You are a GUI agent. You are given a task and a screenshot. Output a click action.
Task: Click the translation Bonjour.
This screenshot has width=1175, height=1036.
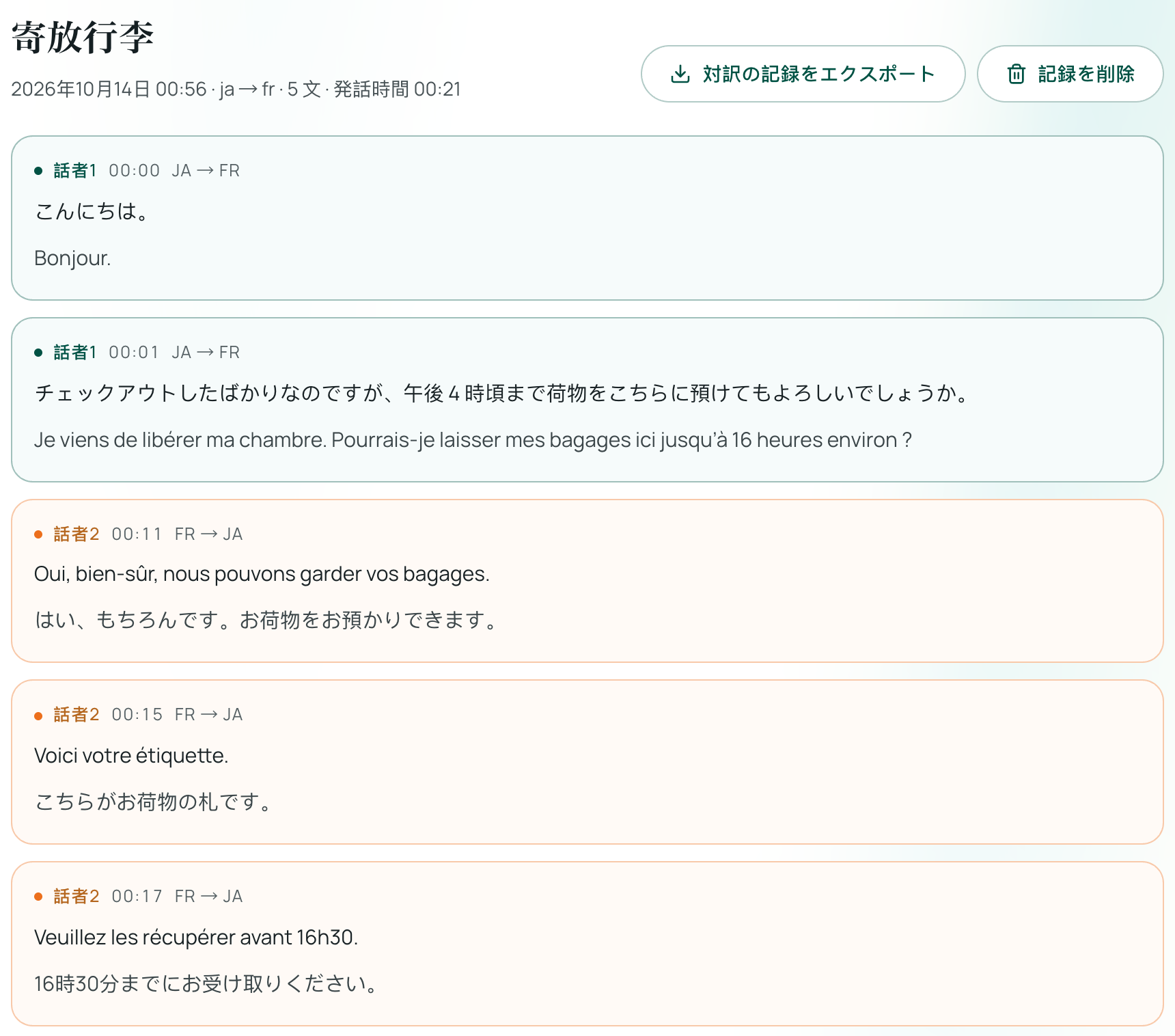tap(72, 258)
